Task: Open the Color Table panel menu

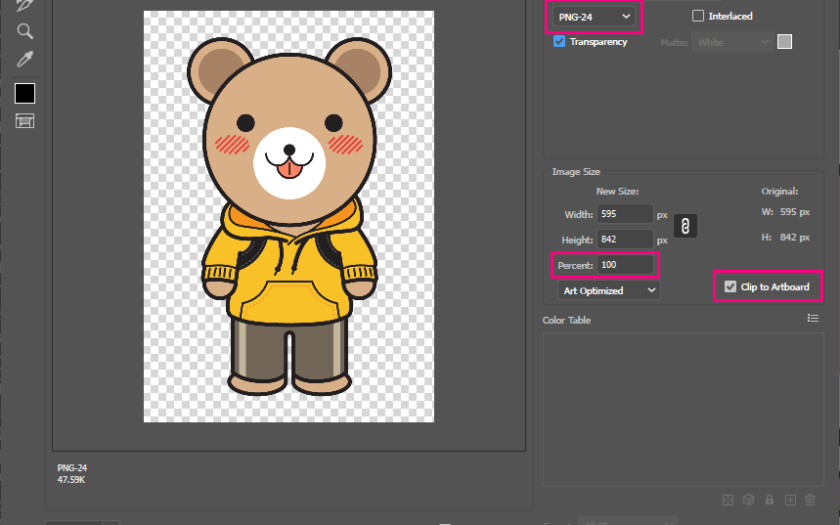Action: [x=813, y=319]
